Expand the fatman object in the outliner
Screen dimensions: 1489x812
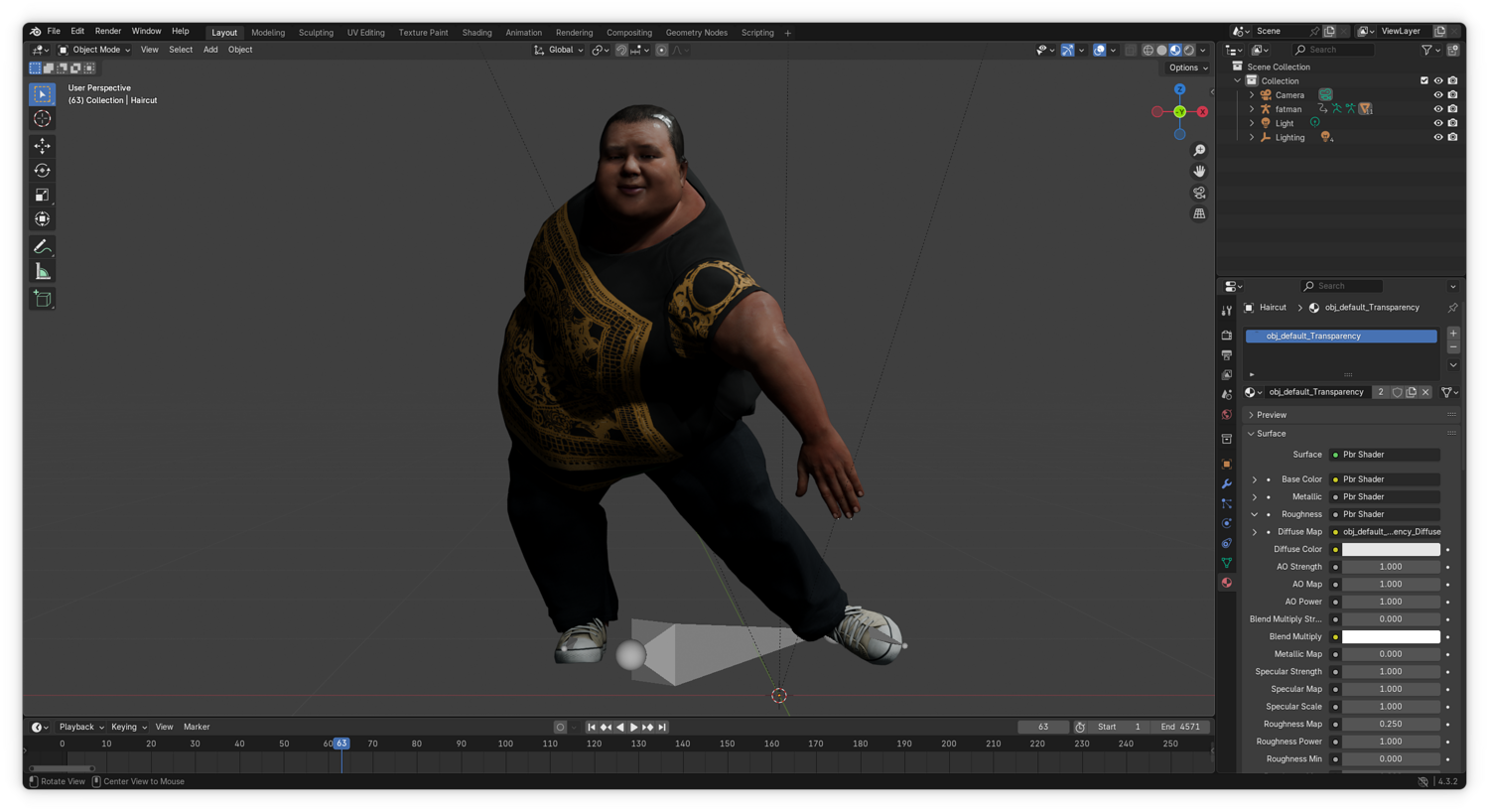(x=1252, y=109)
